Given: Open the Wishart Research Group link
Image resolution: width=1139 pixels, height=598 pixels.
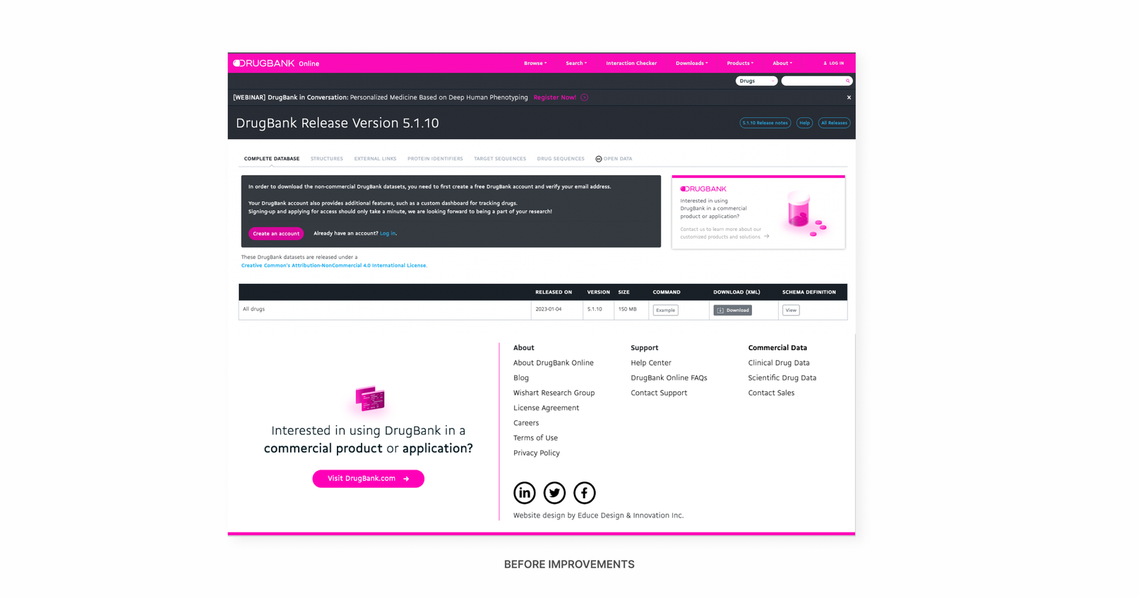Looking at the screenshot, I should tap(554, 393).
